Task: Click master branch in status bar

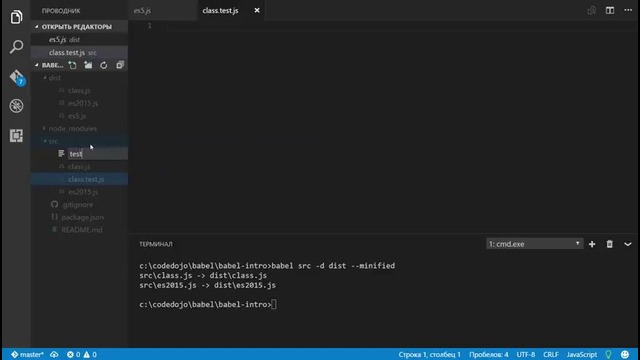Action: (27, 354)
